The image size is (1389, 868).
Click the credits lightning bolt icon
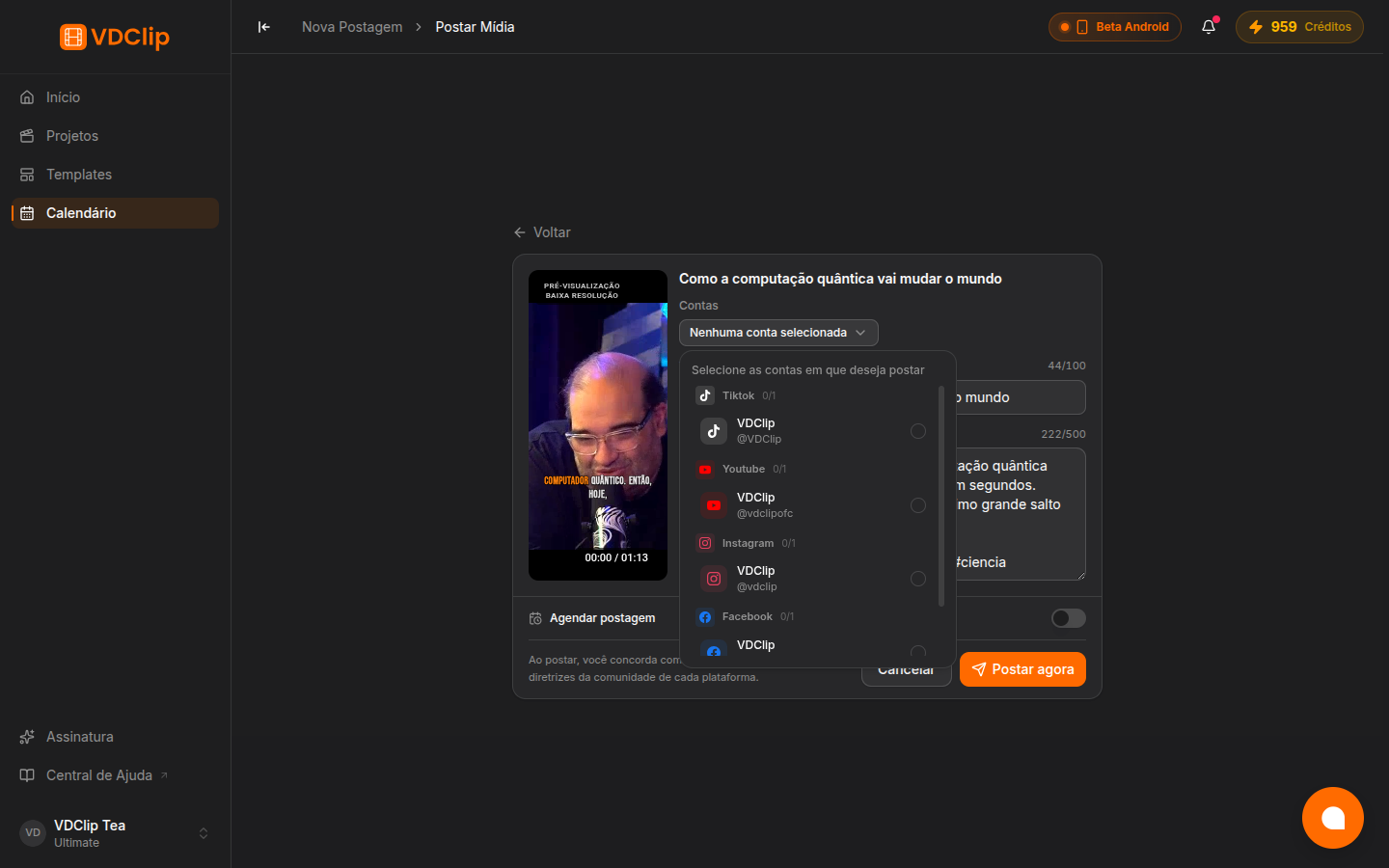(1256, 27)
